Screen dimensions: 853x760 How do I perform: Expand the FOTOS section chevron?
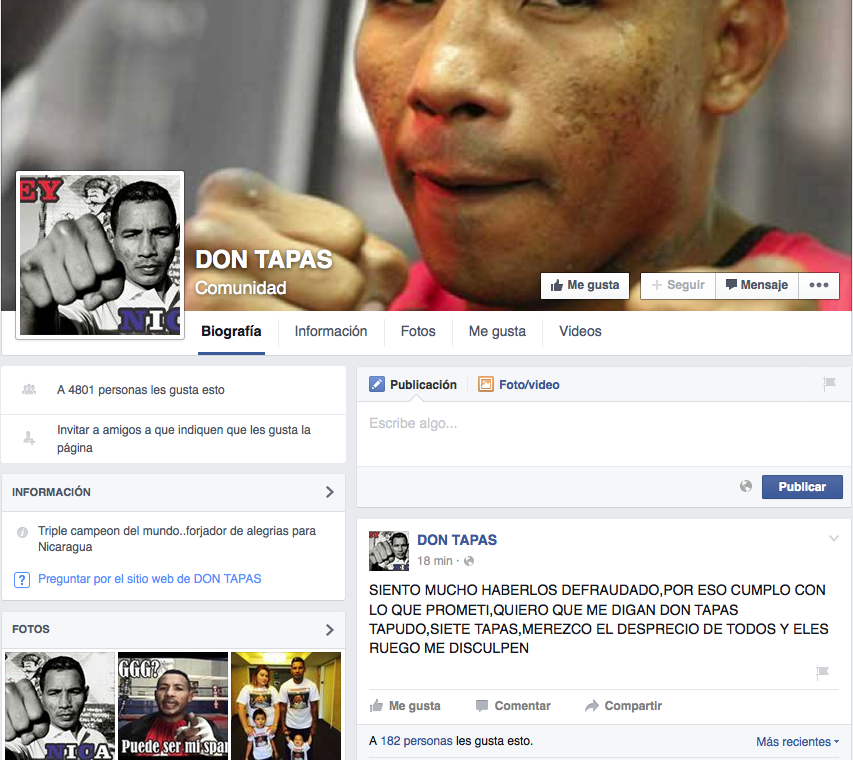[329, 630]
